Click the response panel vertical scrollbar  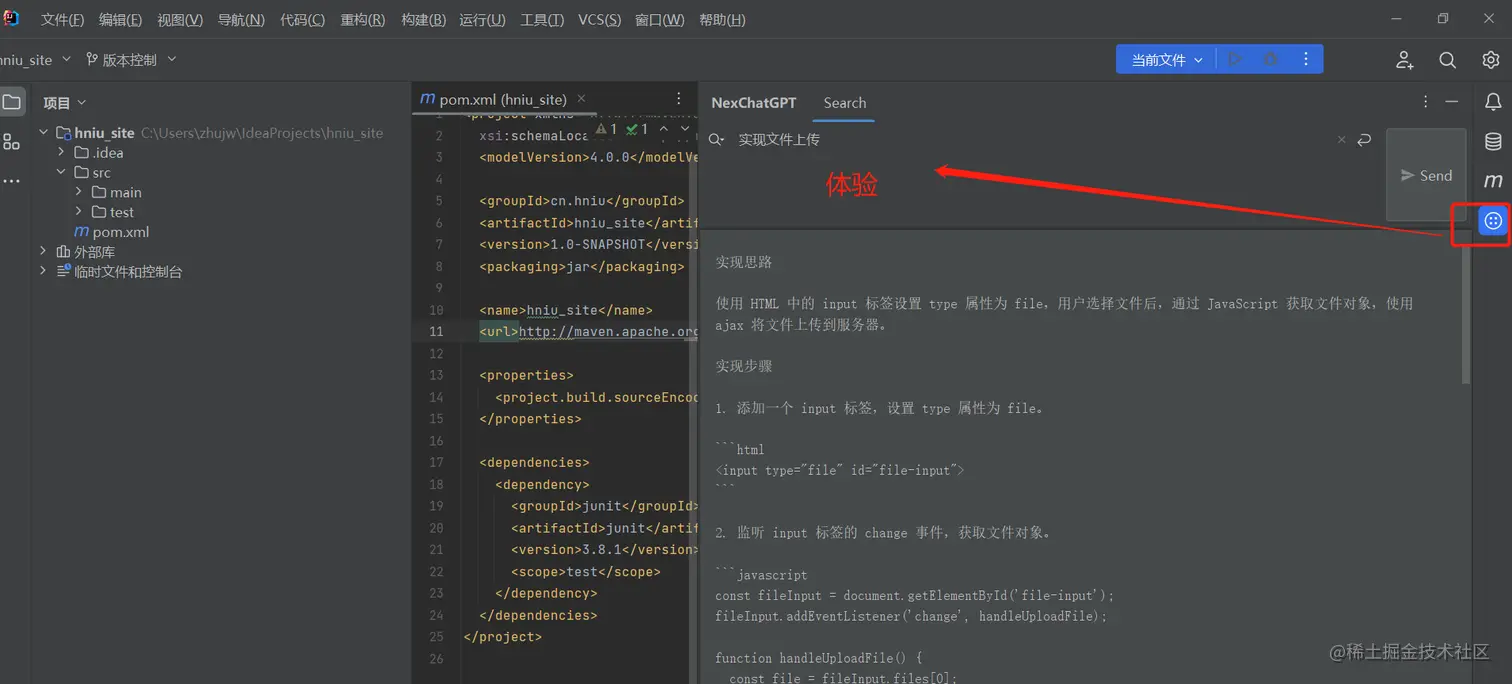1466,315
